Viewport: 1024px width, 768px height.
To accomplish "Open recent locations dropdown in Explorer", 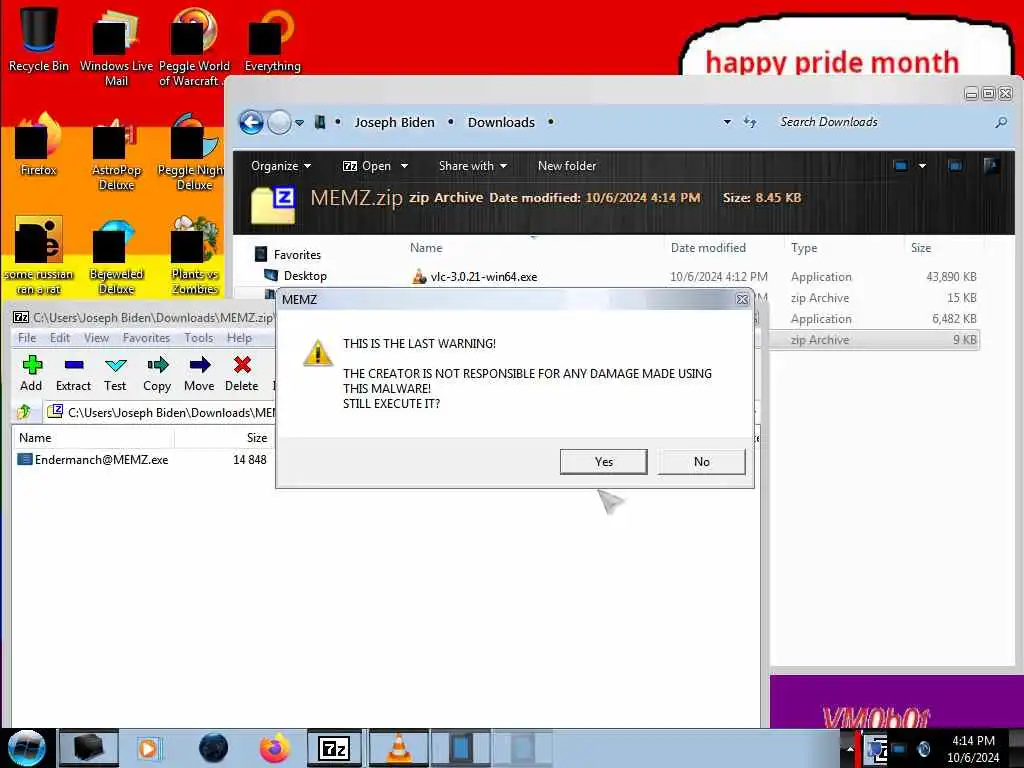I will (299, 123).
